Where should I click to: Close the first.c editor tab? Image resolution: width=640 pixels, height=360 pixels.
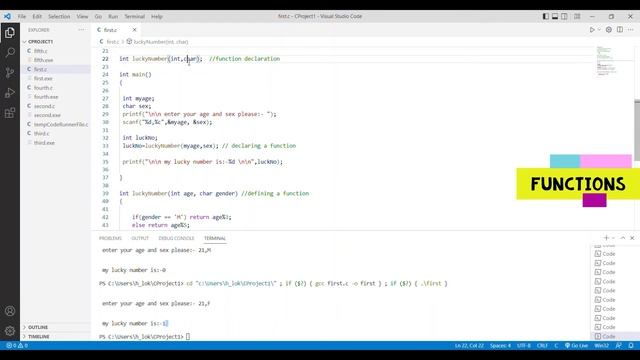point(134,30)
